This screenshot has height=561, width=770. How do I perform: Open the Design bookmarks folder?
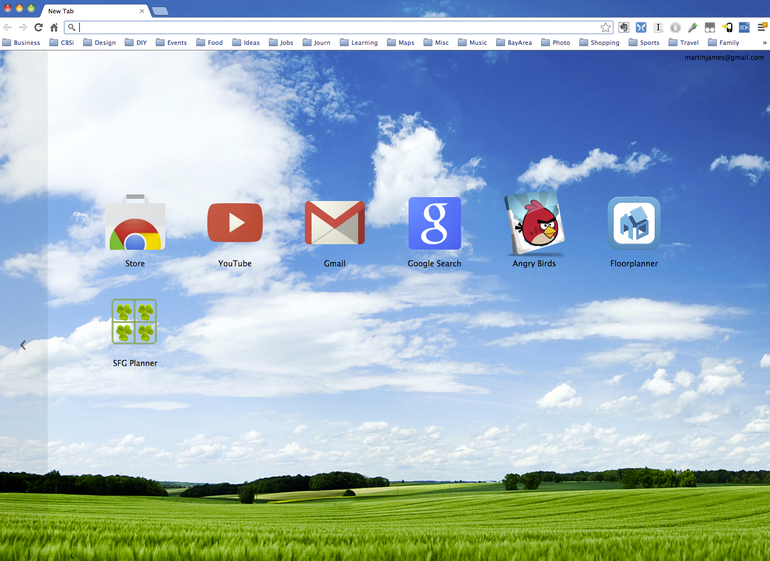(x=100, y=43)
